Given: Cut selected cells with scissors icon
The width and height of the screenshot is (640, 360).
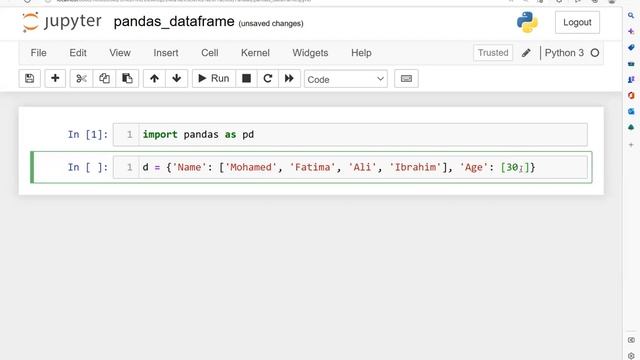Looking at the screenshot, I should (81, 78).
